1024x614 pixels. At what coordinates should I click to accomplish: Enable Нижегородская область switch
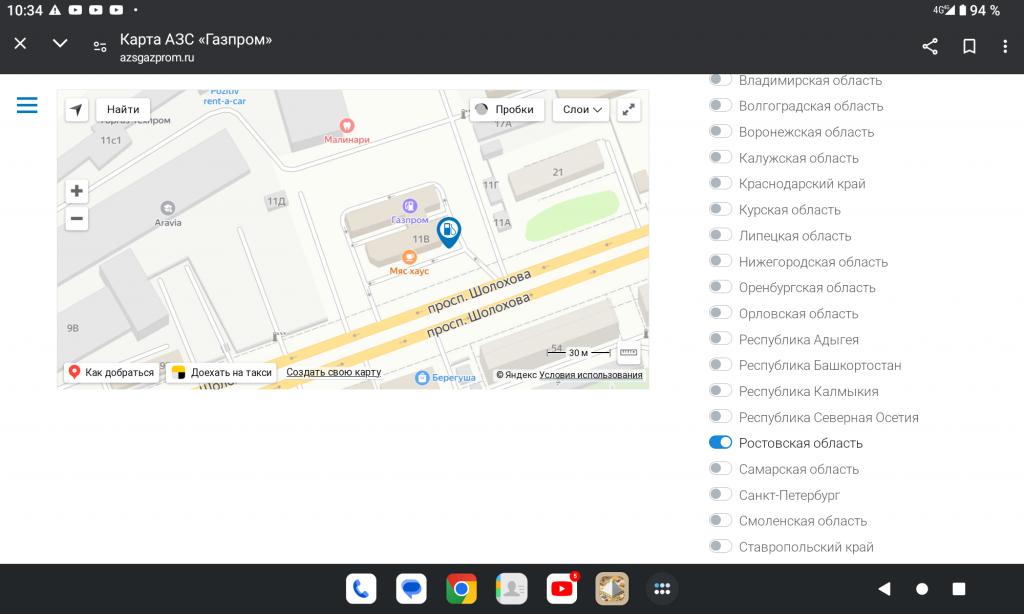(720, 261)
